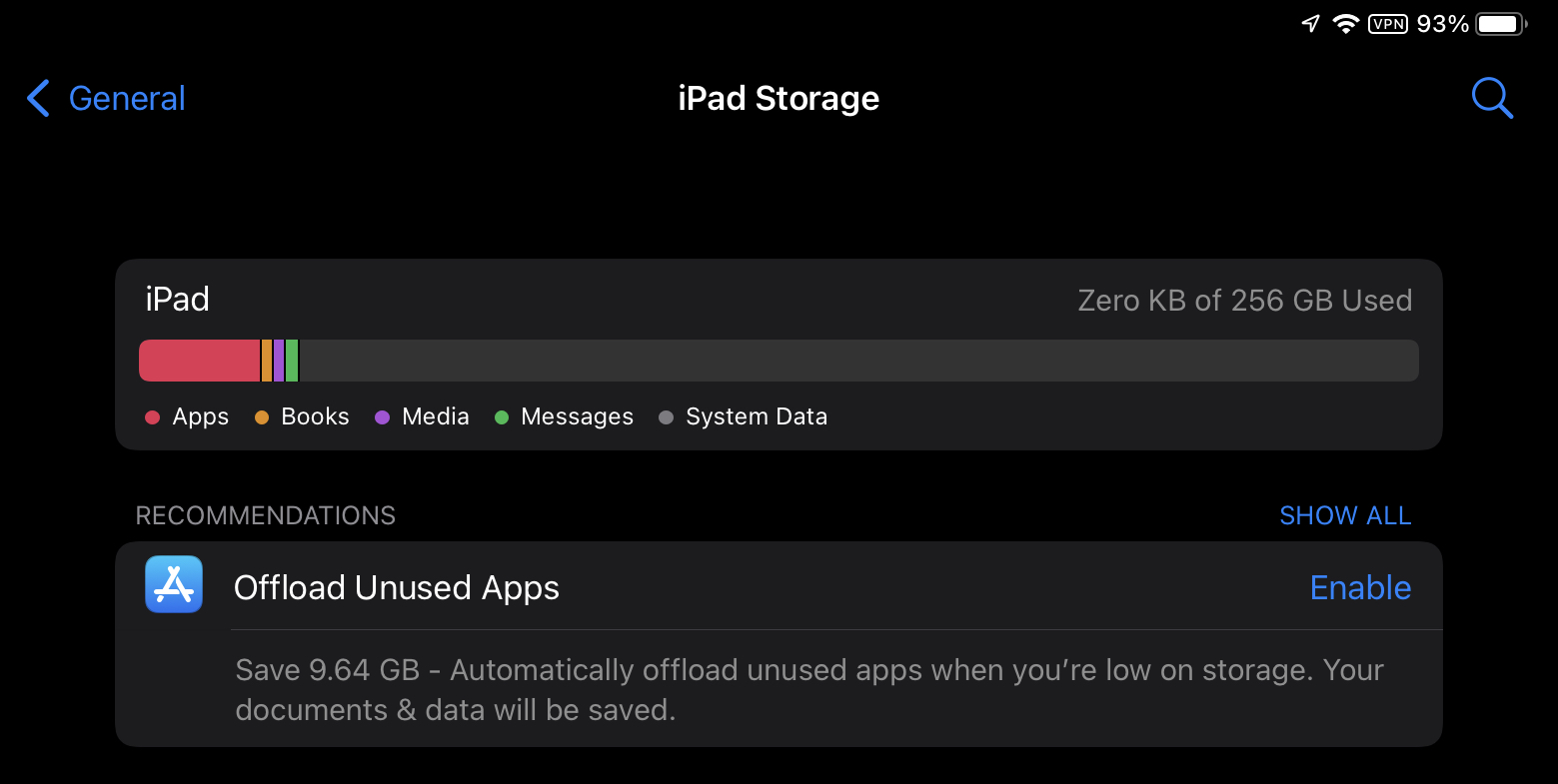Tap the Wi-Fi status icon
Viewport: 1558px width, 784px height.
1345,24
